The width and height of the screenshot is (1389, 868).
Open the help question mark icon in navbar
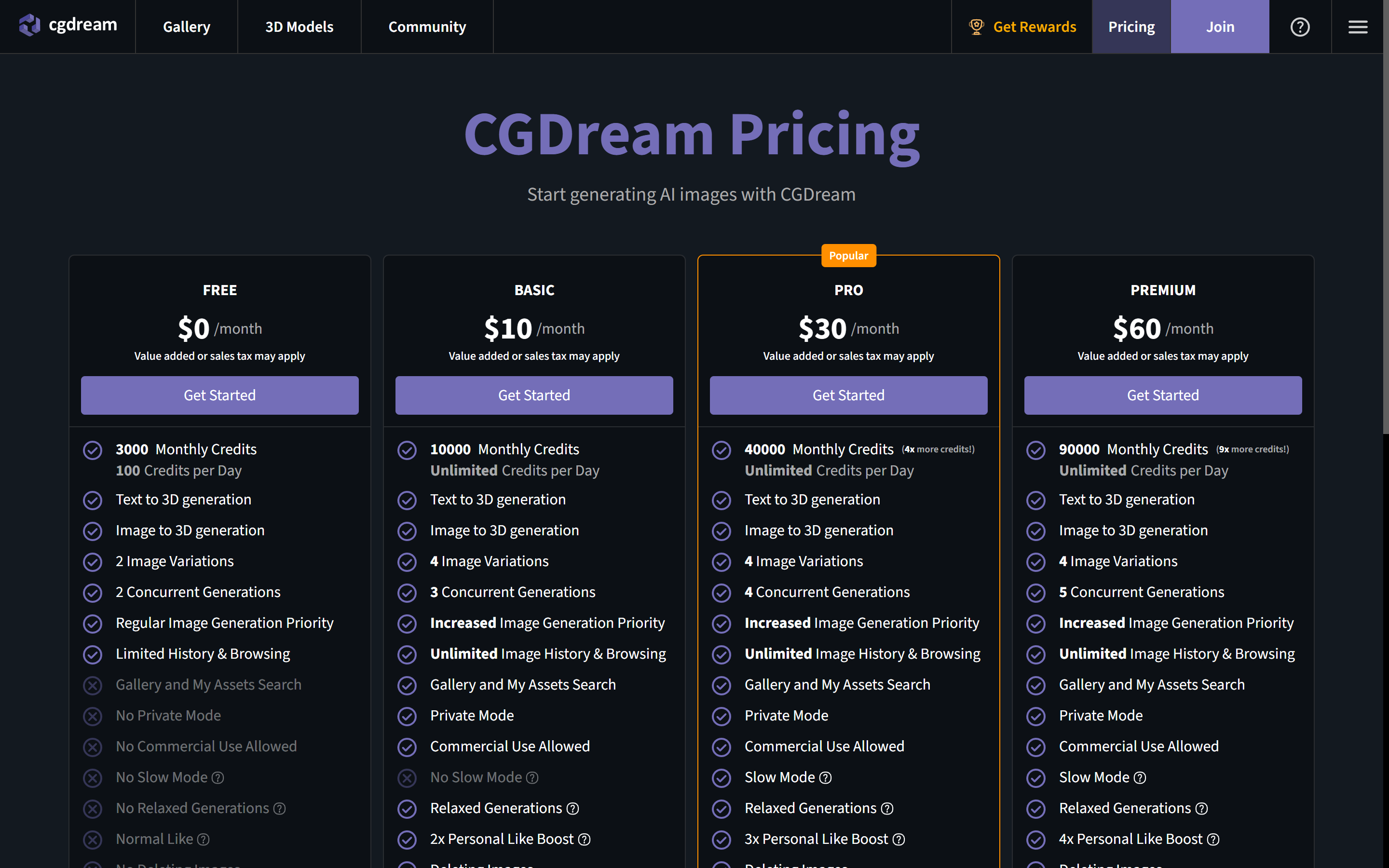tap(1299, 27)
